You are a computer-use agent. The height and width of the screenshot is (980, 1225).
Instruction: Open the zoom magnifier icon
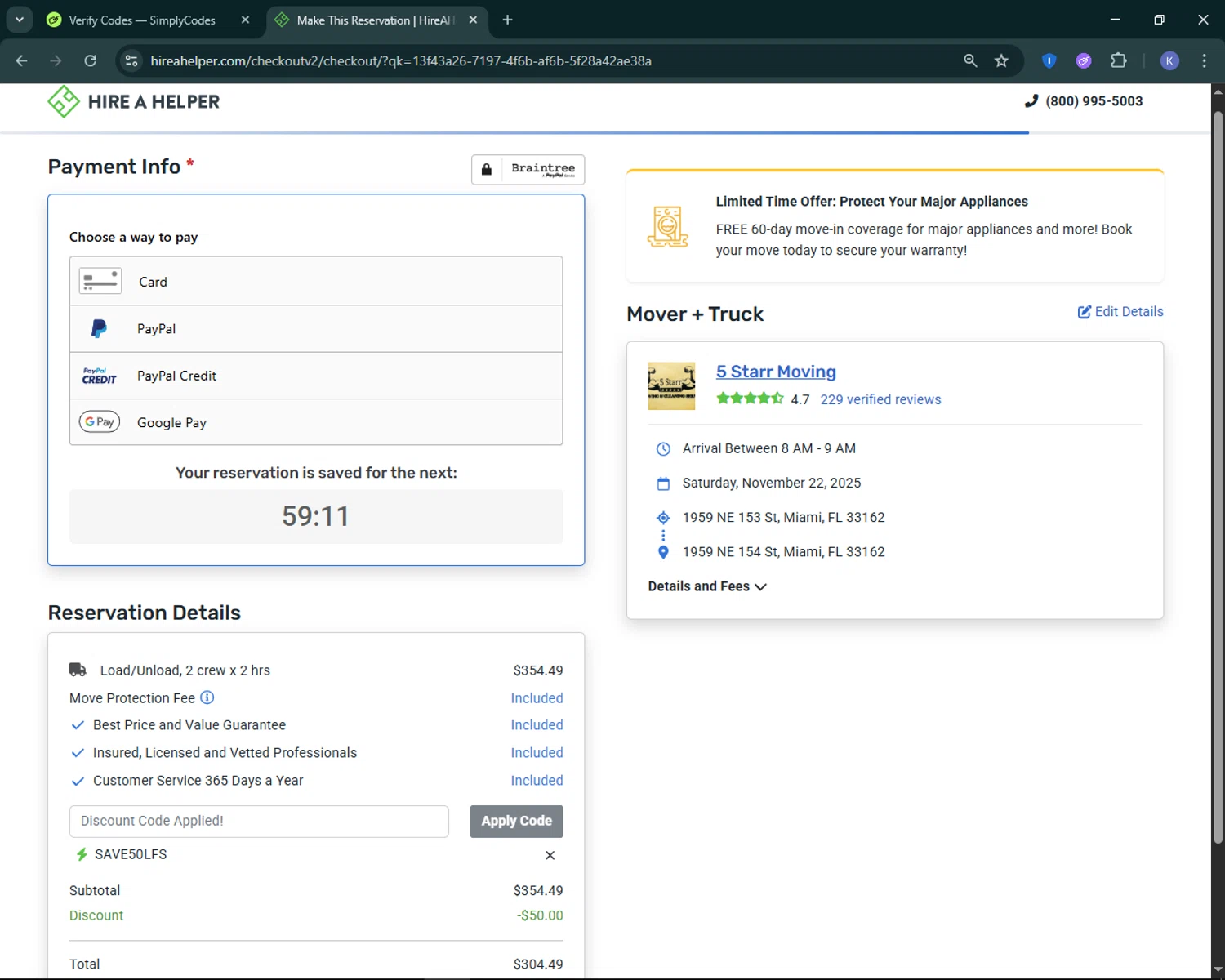970,60
